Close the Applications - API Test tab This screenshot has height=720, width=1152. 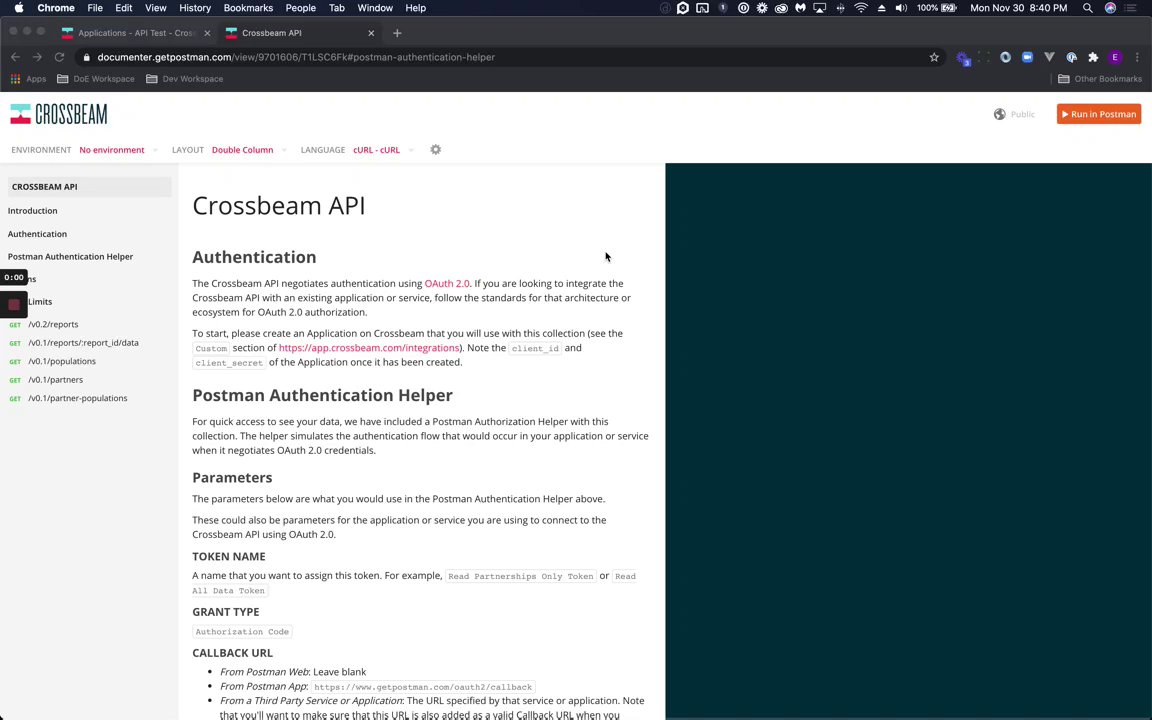point(207,33)
